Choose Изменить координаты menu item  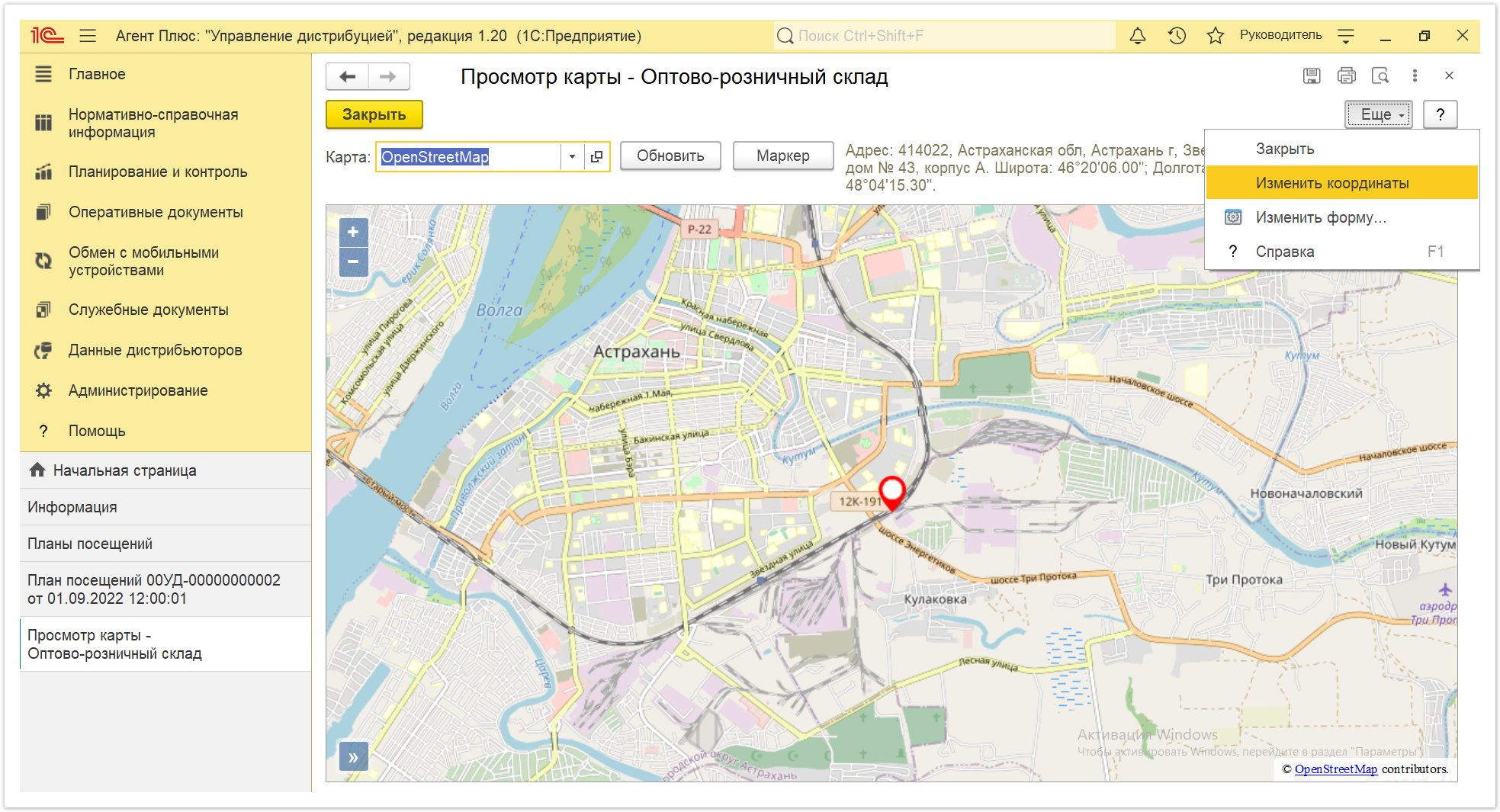click(x=1342, y=183)
